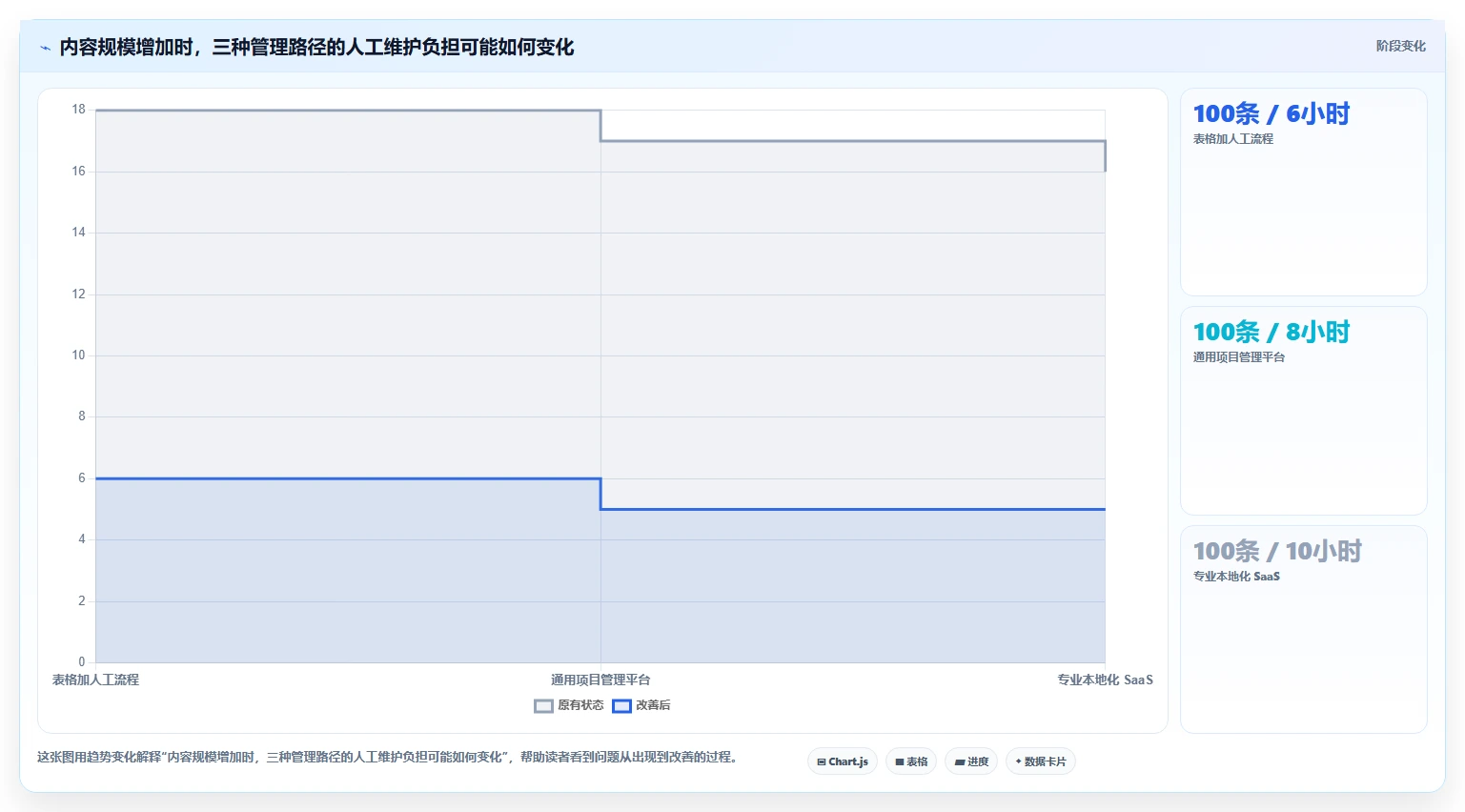
Task: Click the 表格加人工流程 x-axis label
Action: [95, 680]
